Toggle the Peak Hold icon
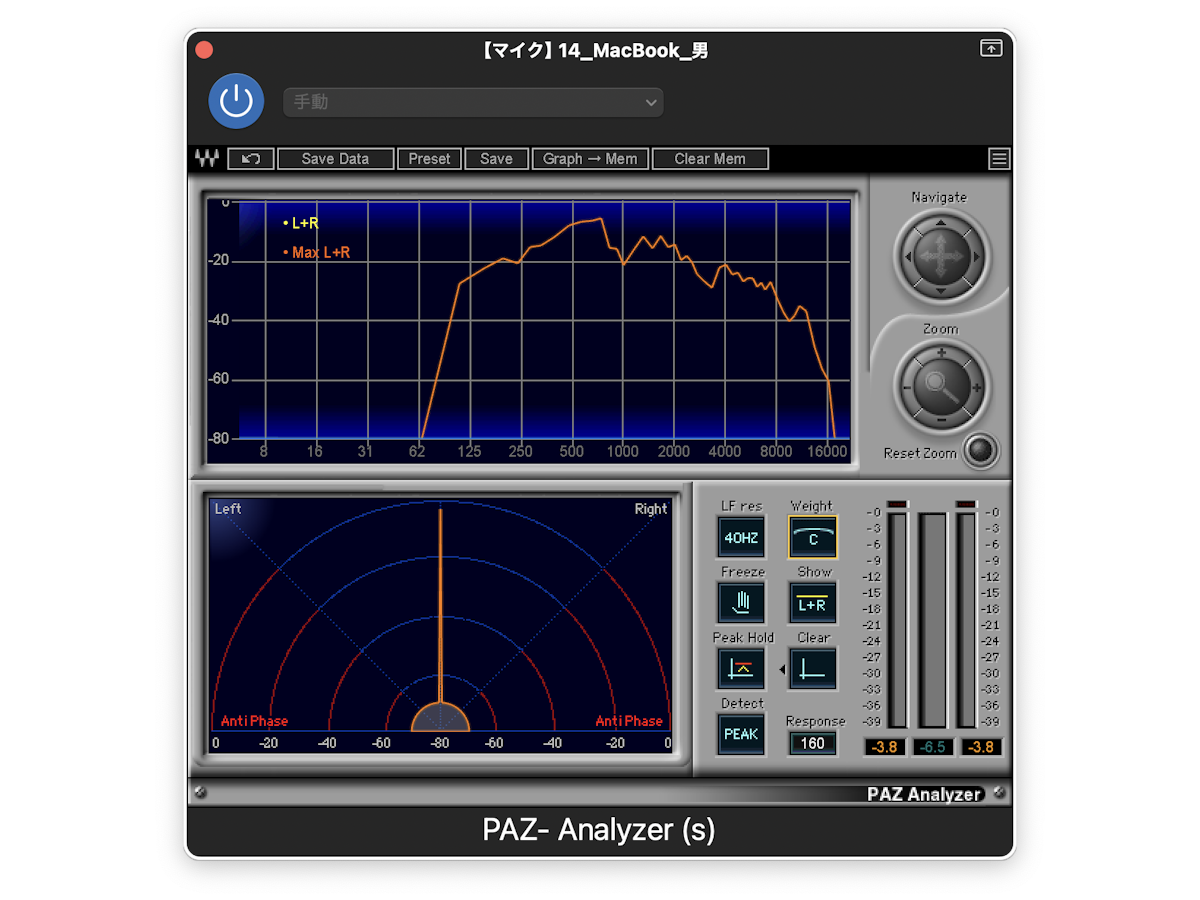This screenshot has height=900, width=1200. coord(741,669)
